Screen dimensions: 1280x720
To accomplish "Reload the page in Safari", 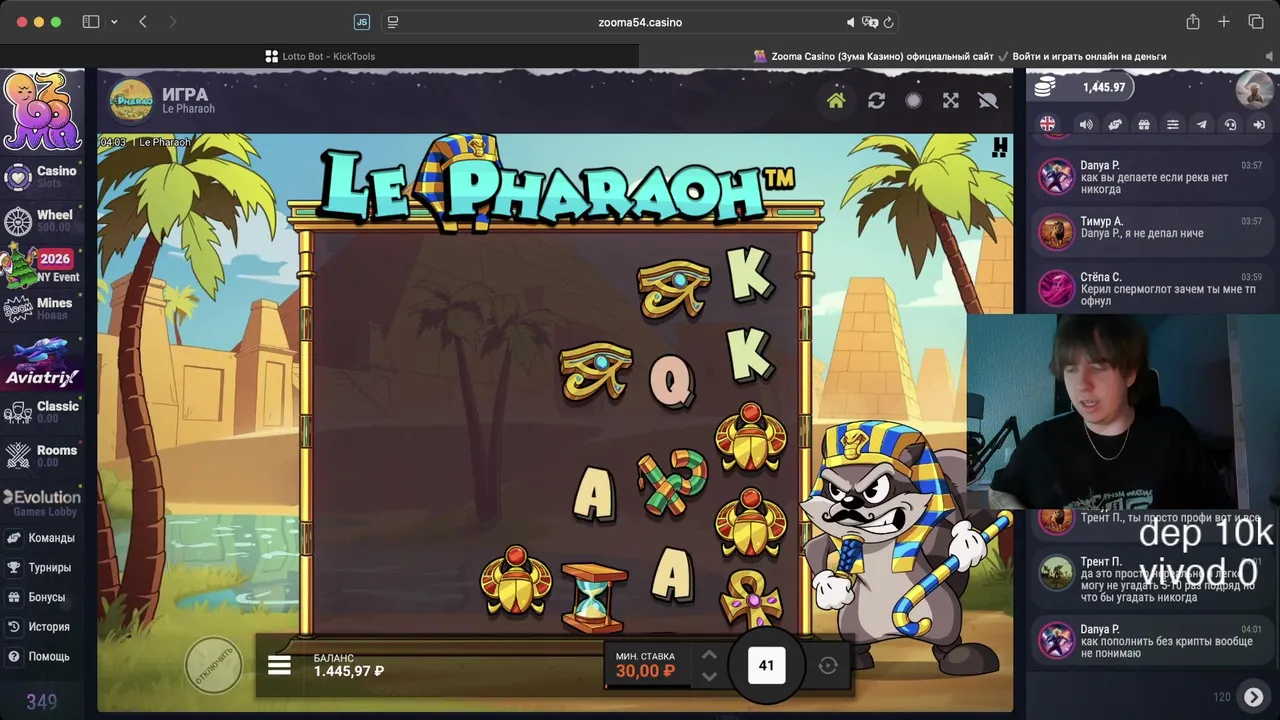I will [x=888, y=22].
